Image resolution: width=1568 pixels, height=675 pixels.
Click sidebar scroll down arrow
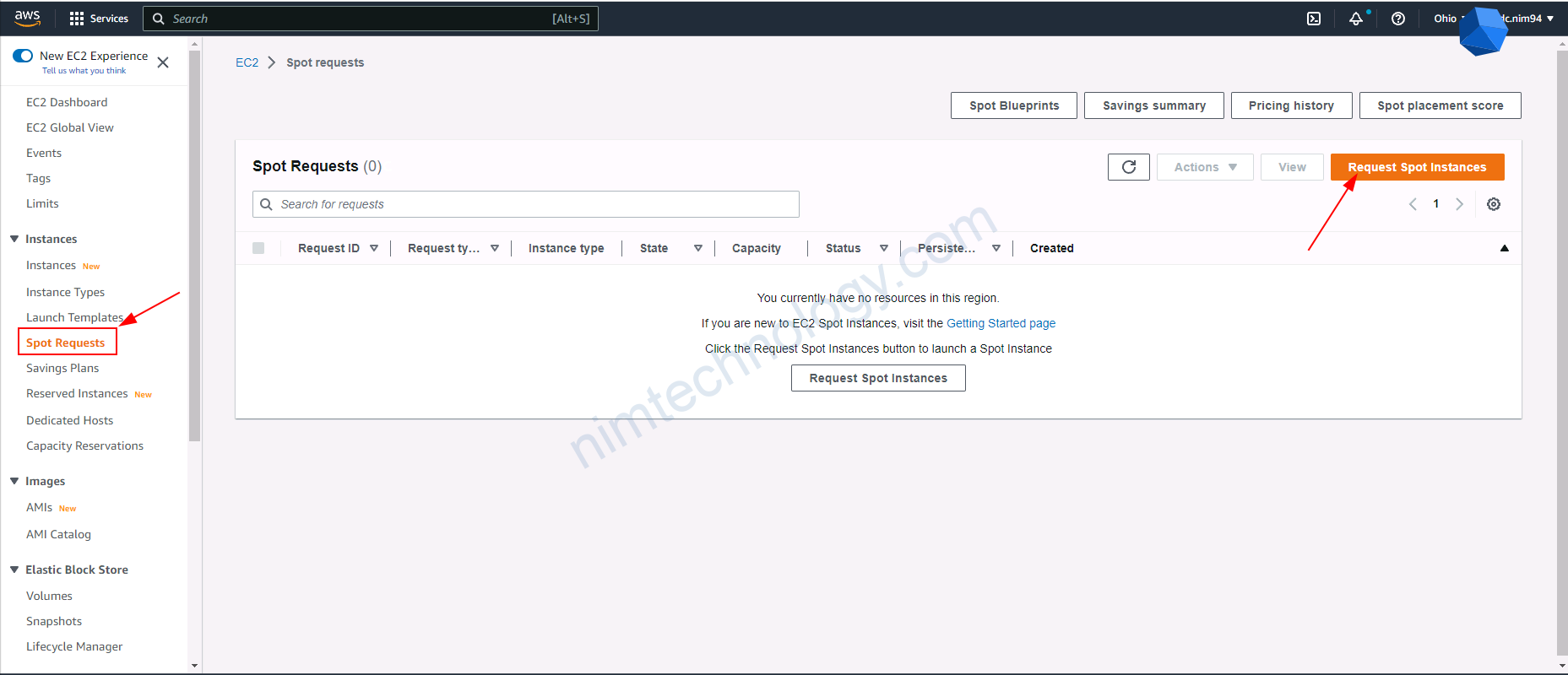[194, 666]
